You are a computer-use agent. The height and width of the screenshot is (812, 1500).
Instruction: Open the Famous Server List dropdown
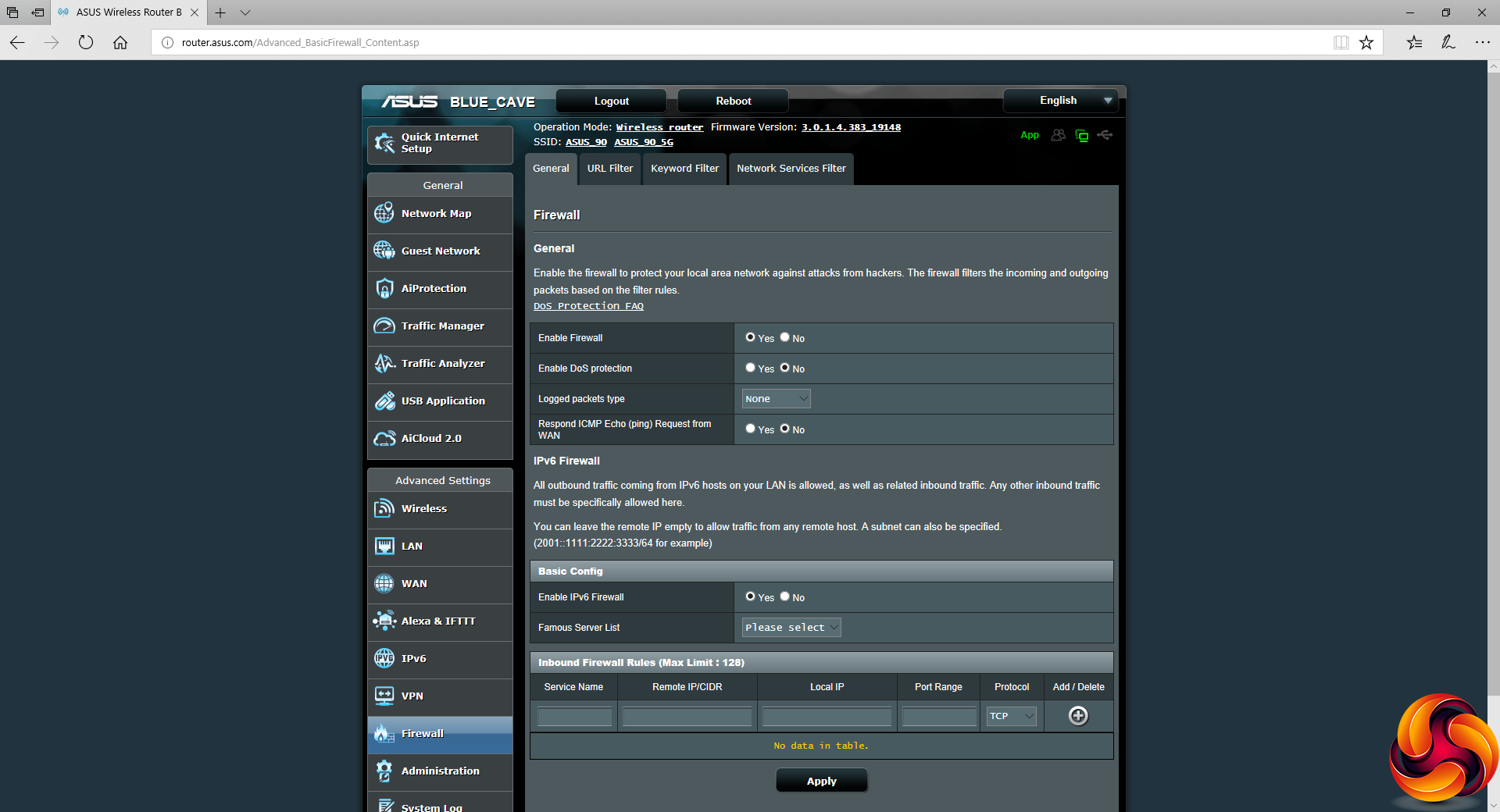coord(791,628)
